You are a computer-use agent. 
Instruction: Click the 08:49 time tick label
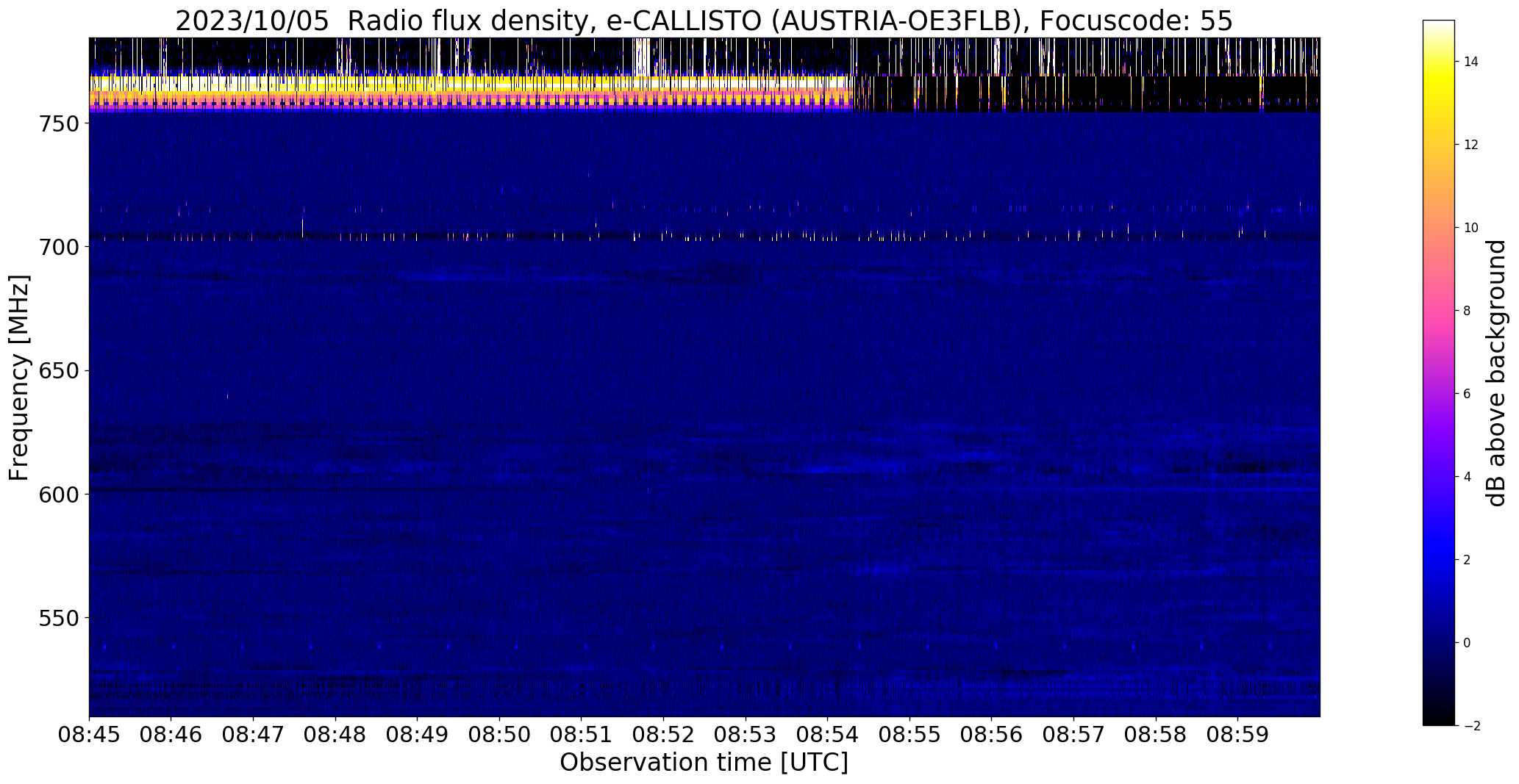tap(418, 735)
